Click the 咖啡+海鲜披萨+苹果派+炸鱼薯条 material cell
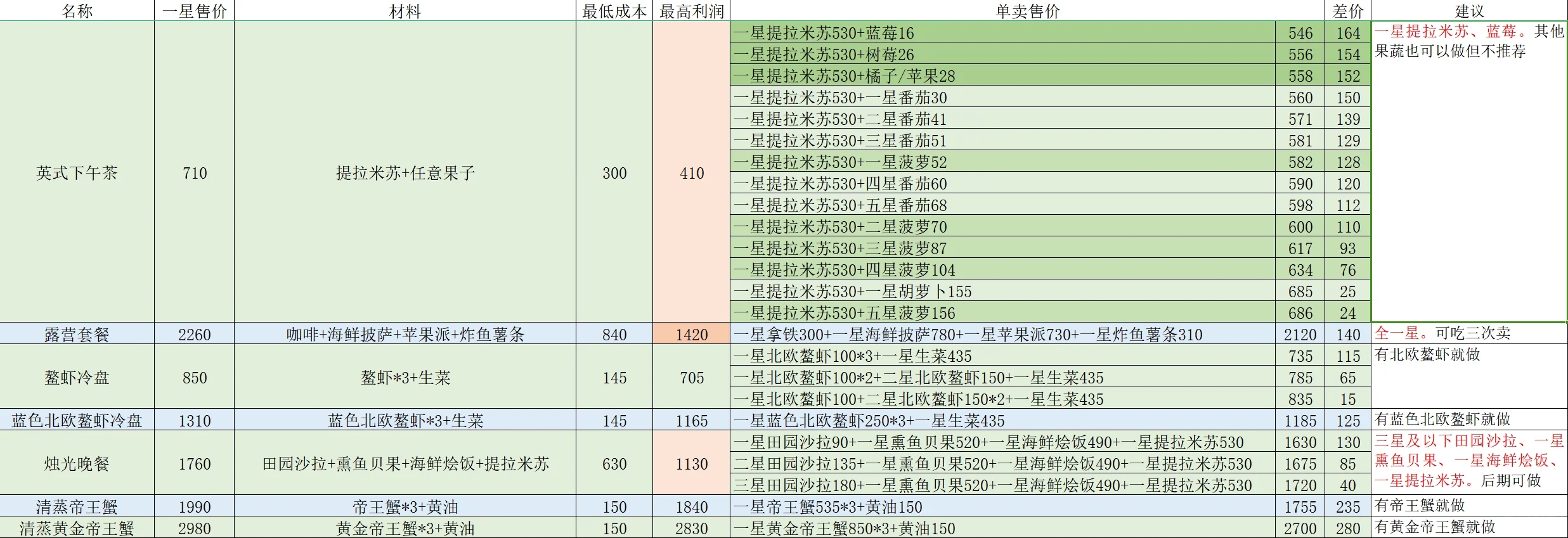 pyautogui.click(x=405, y=334)
